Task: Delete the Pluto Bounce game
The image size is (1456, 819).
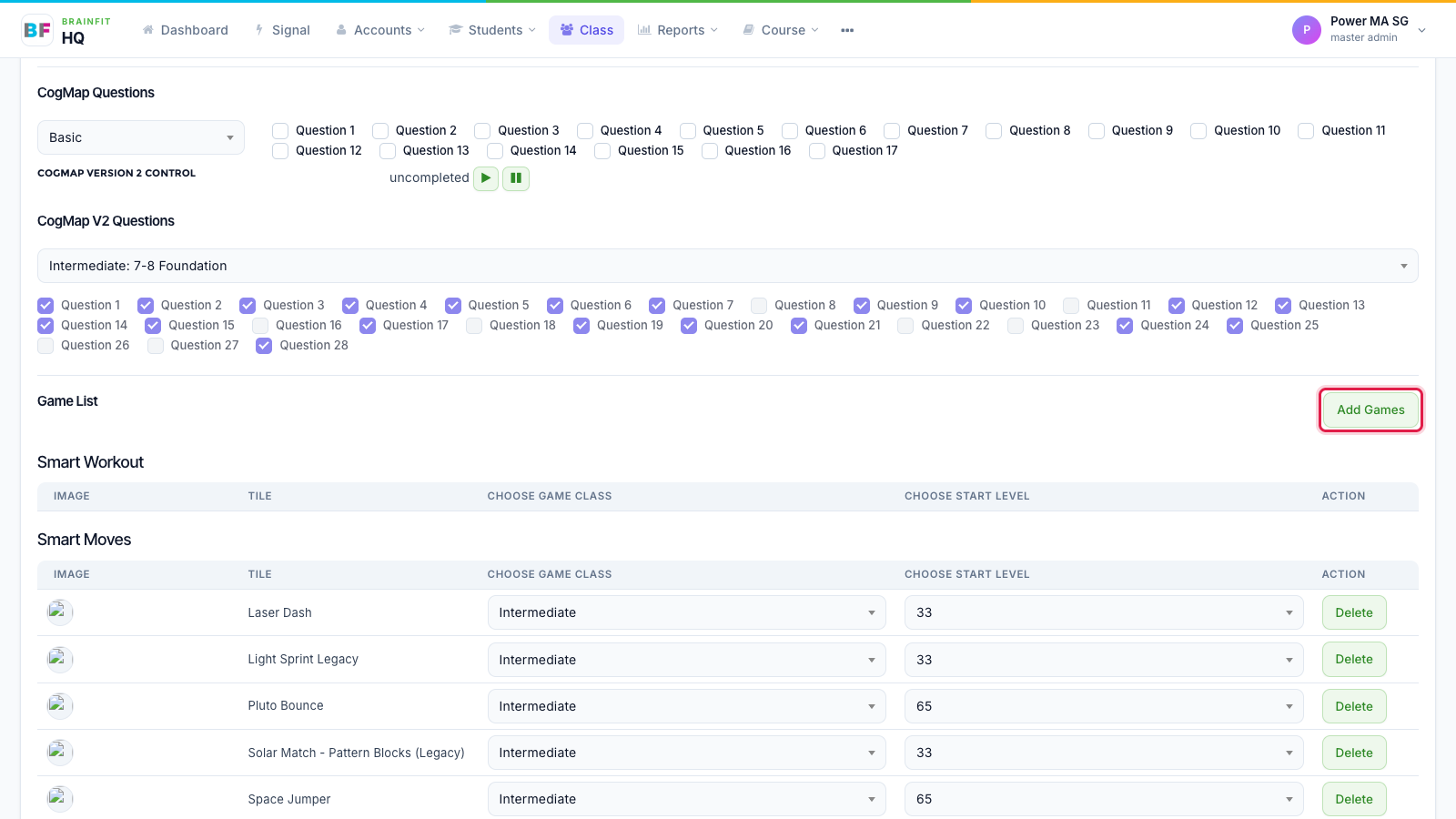Action: pos(1354,706)
